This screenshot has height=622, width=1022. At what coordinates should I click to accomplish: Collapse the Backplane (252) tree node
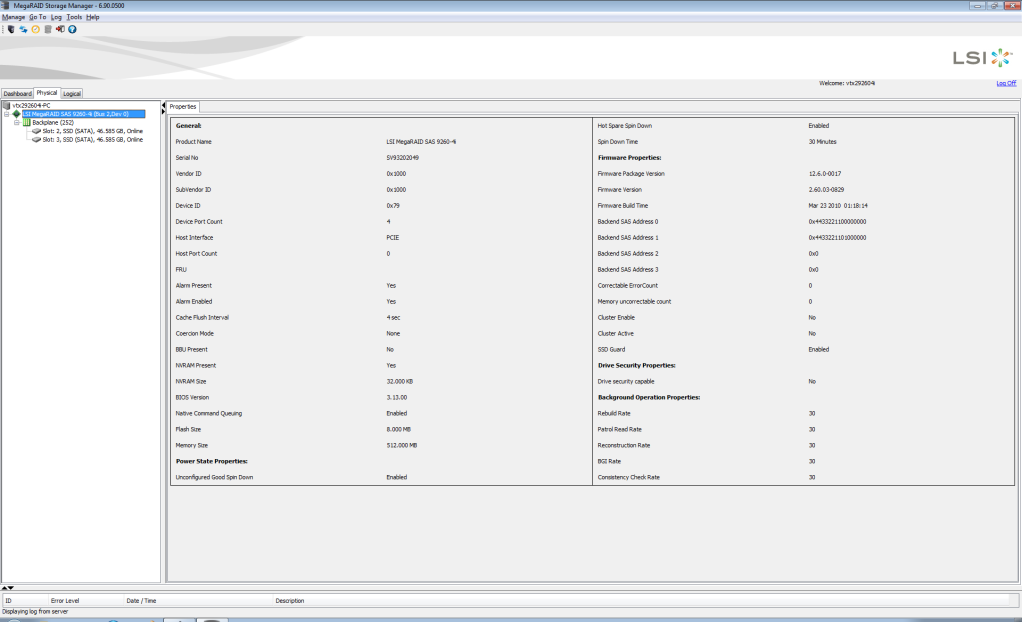17,123
